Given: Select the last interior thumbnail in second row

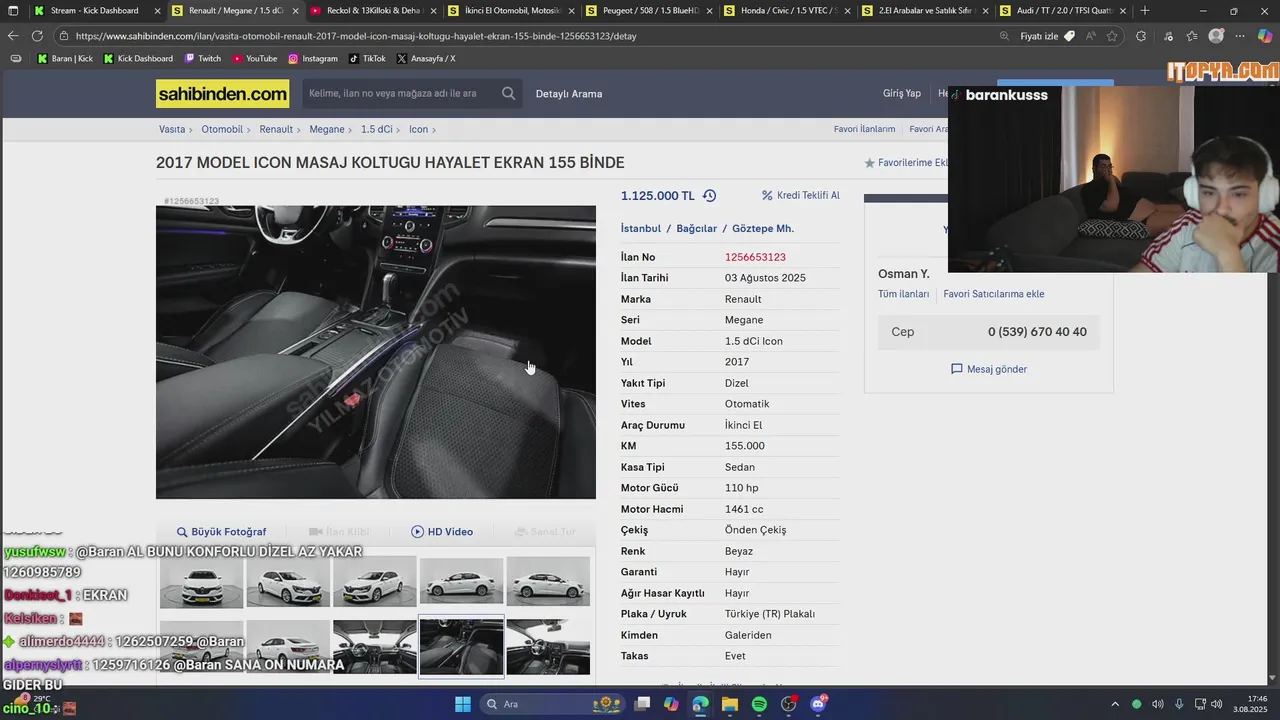Looking at the screenshot, I should coord(548,647).
